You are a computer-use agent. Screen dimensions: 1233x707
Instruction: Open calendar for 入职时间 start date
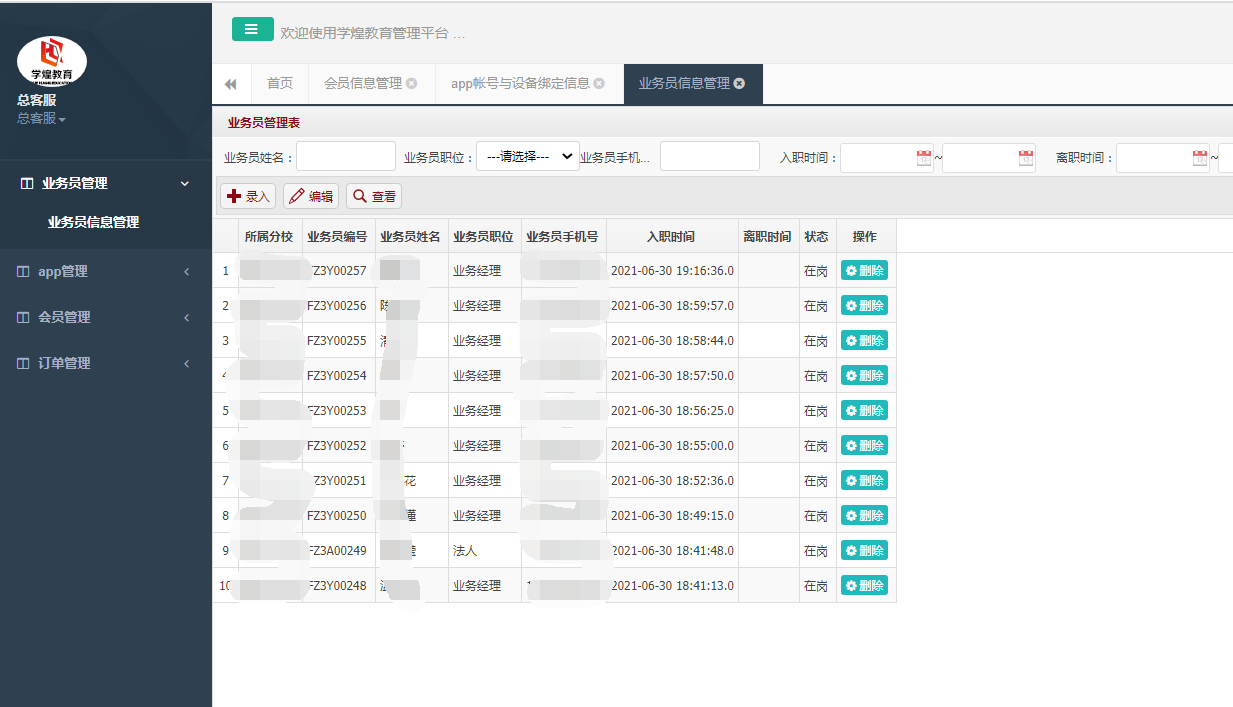(923, 158)
